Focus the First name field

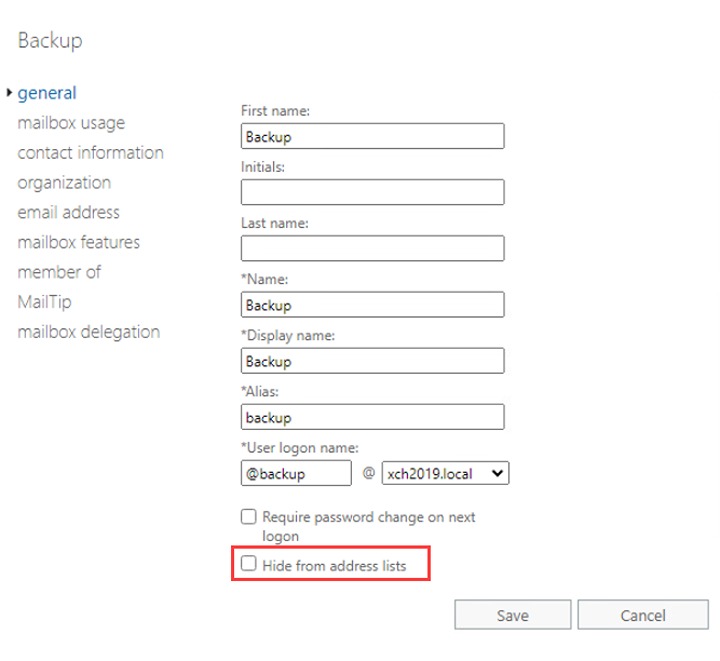pos(372,137)
